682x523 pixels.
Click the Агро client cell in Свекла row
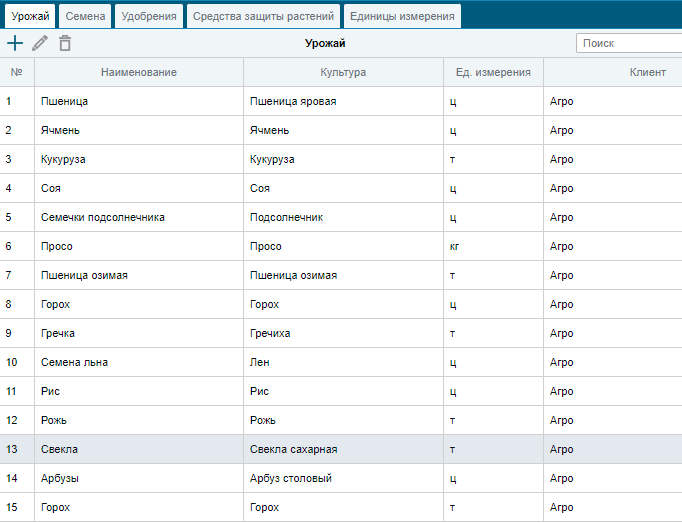coord(613,449)
